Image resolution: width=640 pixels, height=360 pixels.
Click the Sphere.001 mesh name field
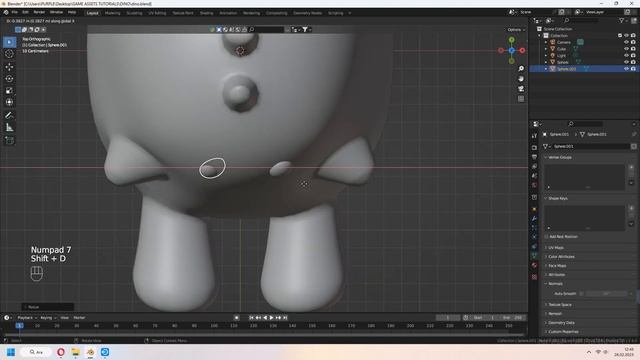(x=589, y=146)
